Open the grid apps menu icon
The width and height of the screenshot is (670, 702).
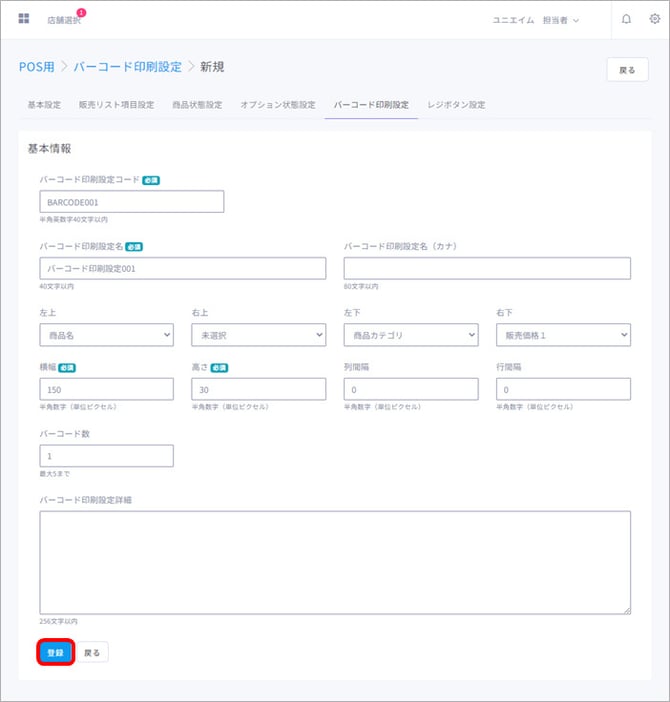point(24,19)
